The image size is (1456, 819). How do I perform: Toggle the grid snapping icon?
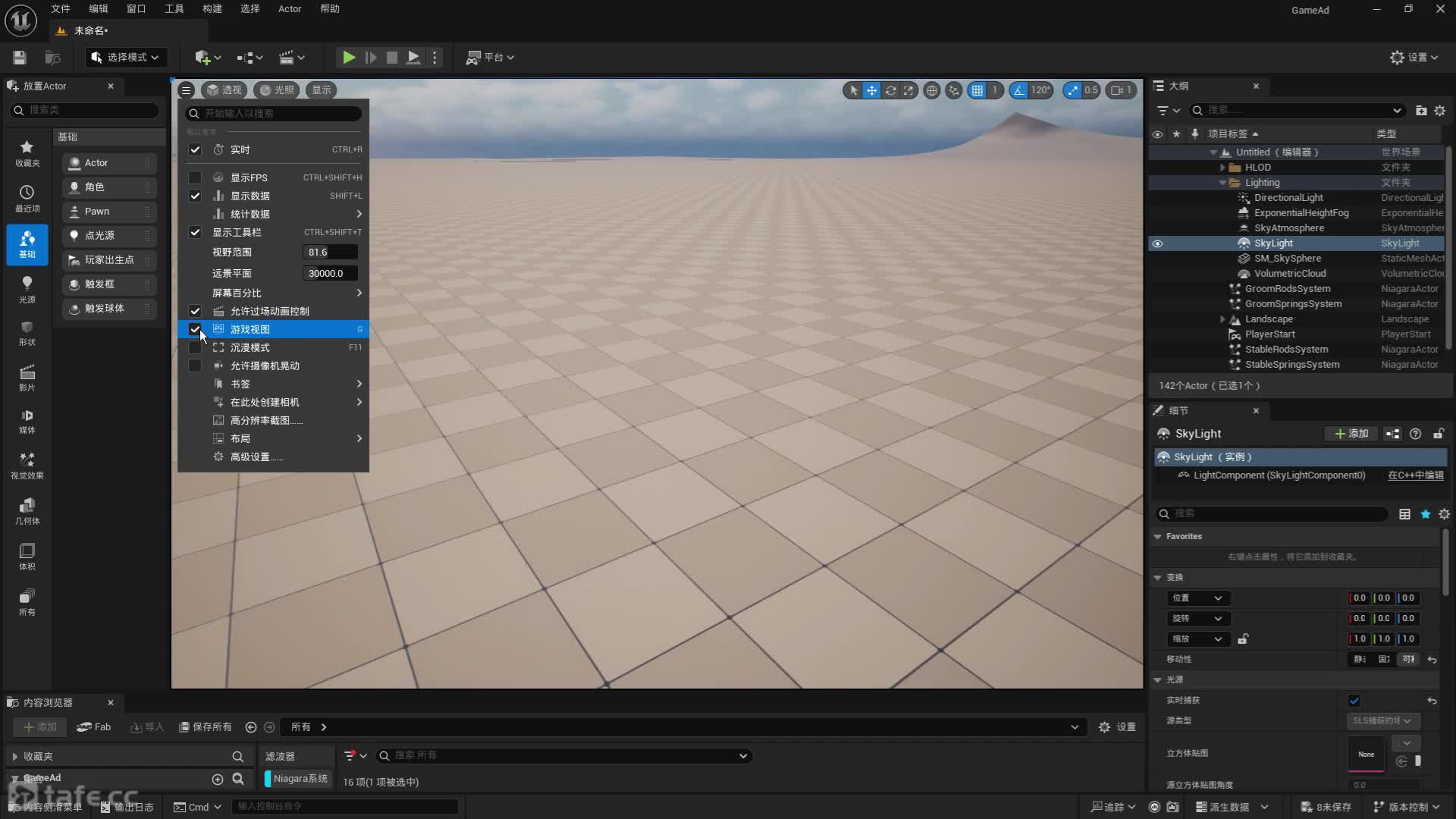coord(977,90)
